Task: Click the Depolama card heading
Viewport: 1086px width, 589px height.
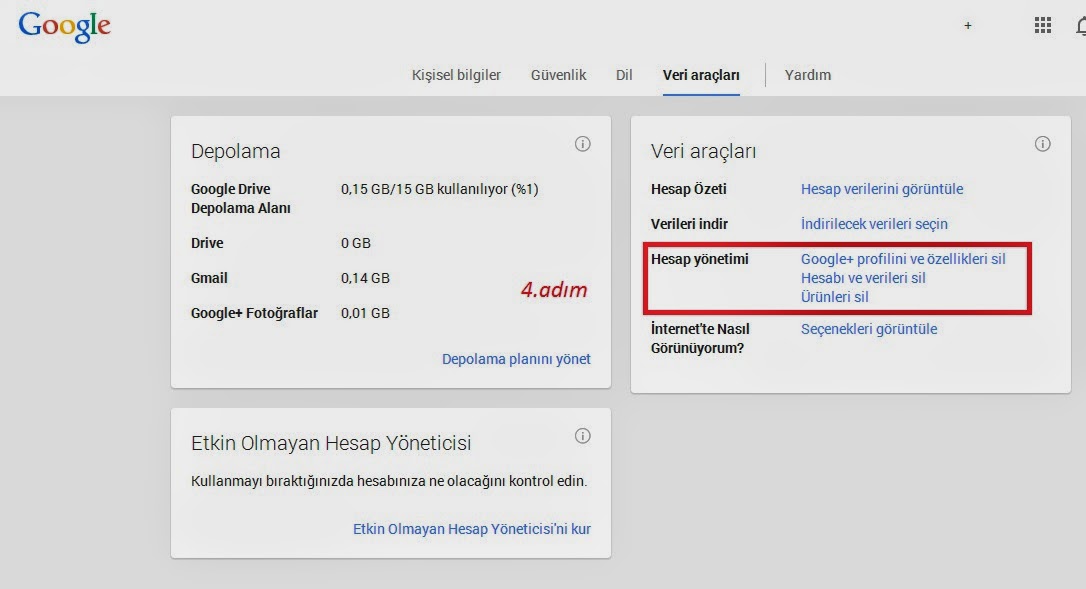Action: point(235,151)
